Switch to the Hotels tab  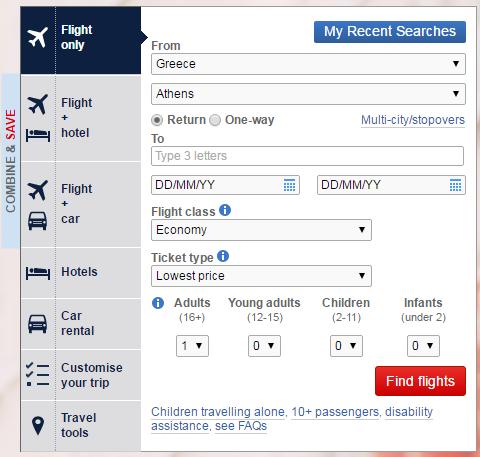[x=81, y=273]
